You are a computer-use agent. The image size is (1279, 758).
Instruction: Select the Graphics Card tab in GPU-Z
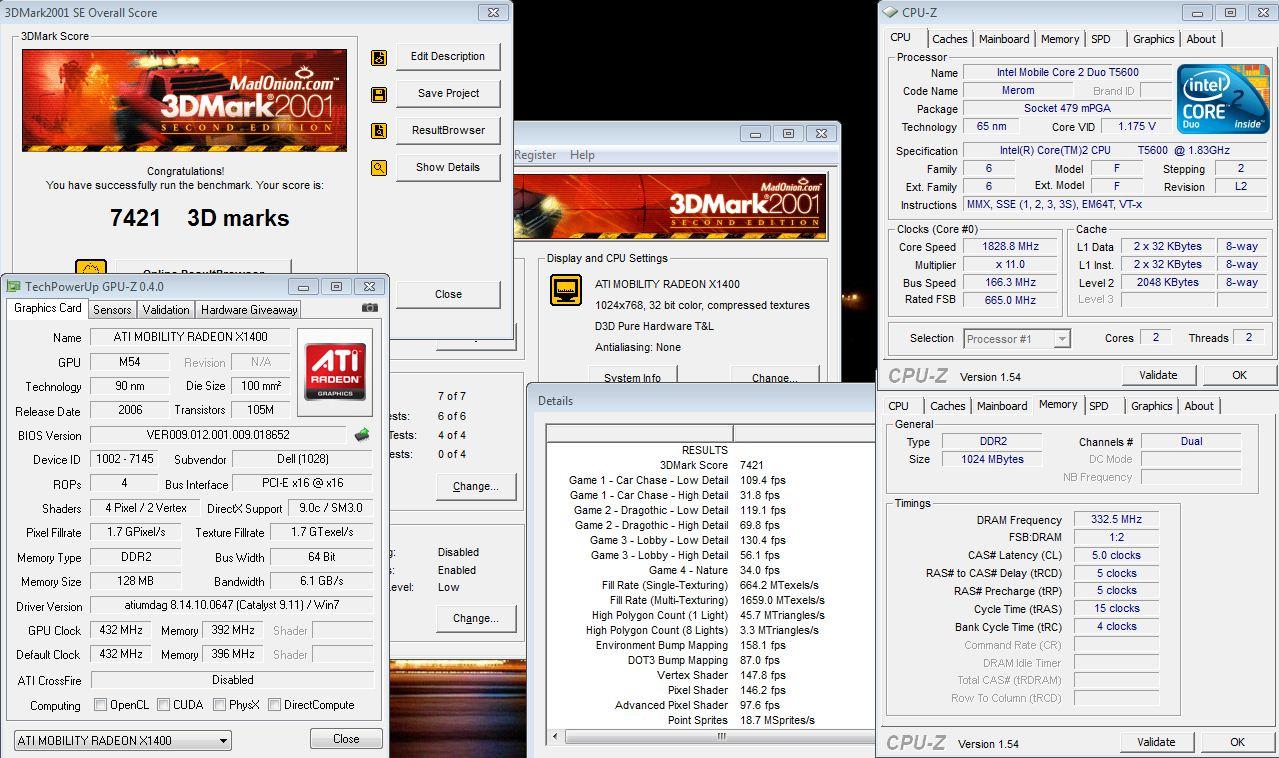47,308
